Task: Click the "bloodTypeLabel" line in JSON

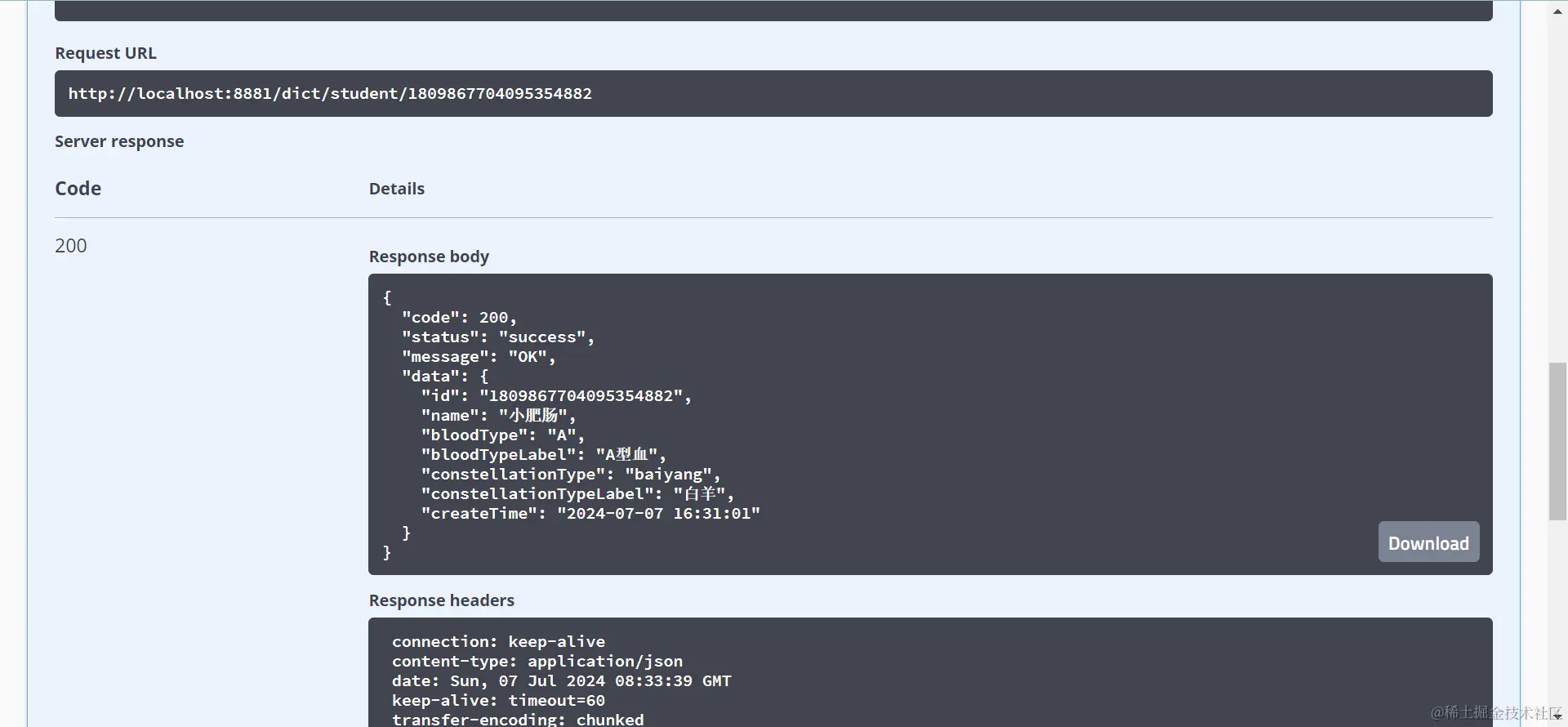Action: (543, 455)
